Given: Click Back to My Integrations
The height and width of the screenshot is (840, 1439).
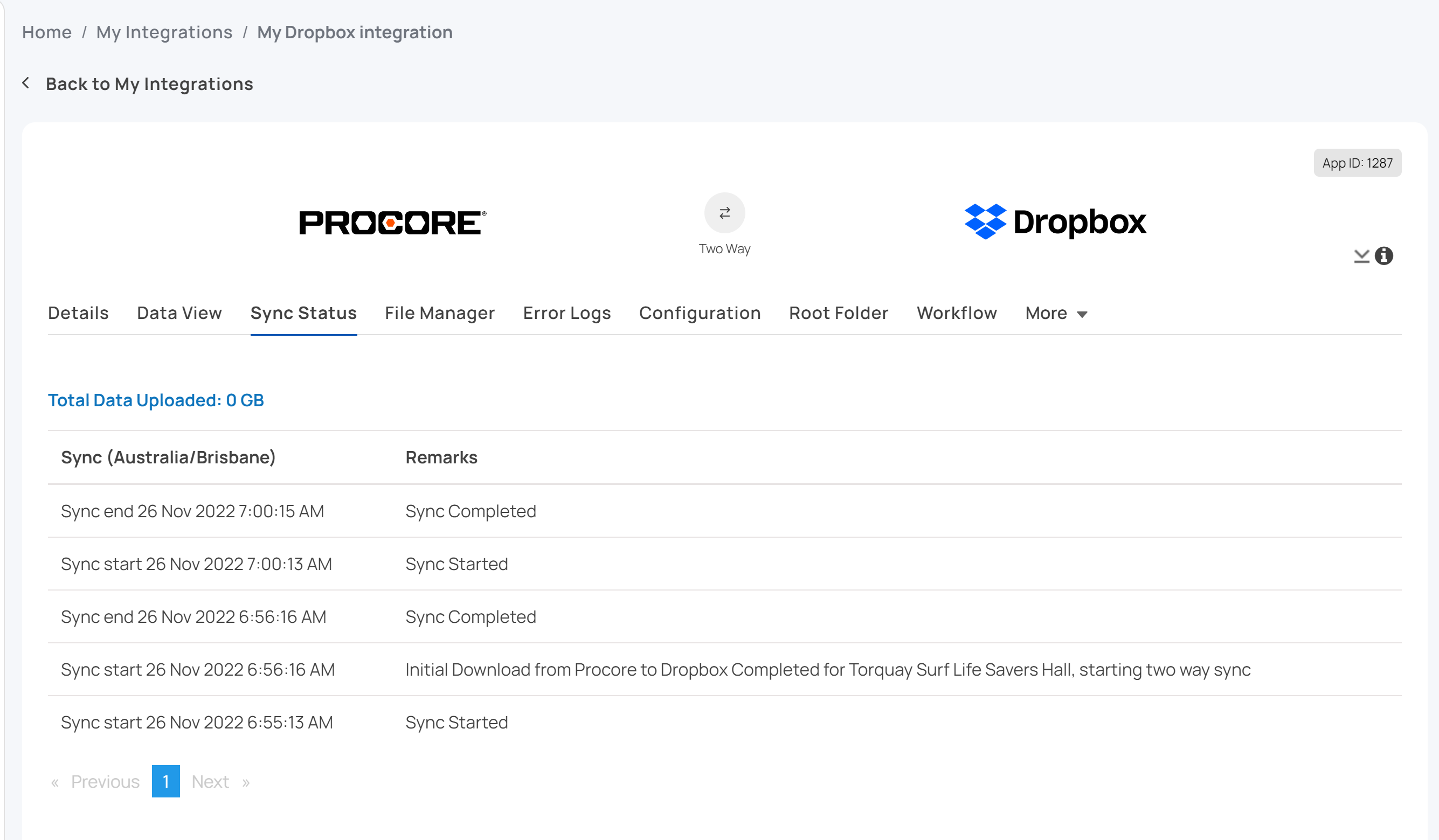Looking at the screenshot, I should (x=150, y=84).
